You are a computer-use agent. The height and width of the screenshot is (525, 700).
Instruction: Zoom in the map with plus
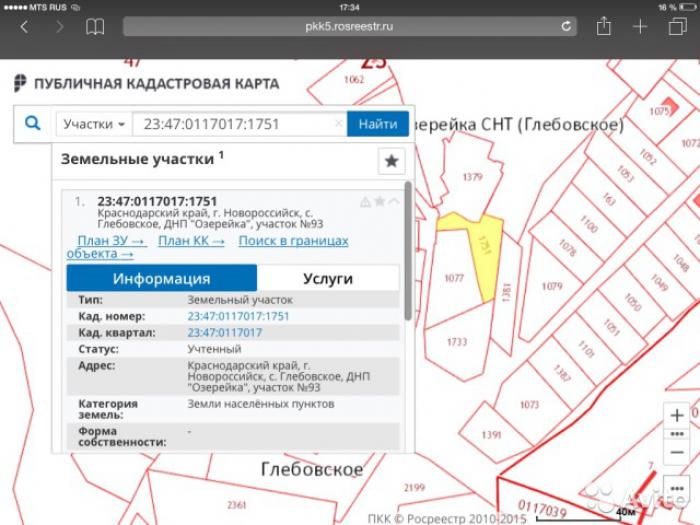(x=677, y=414)
